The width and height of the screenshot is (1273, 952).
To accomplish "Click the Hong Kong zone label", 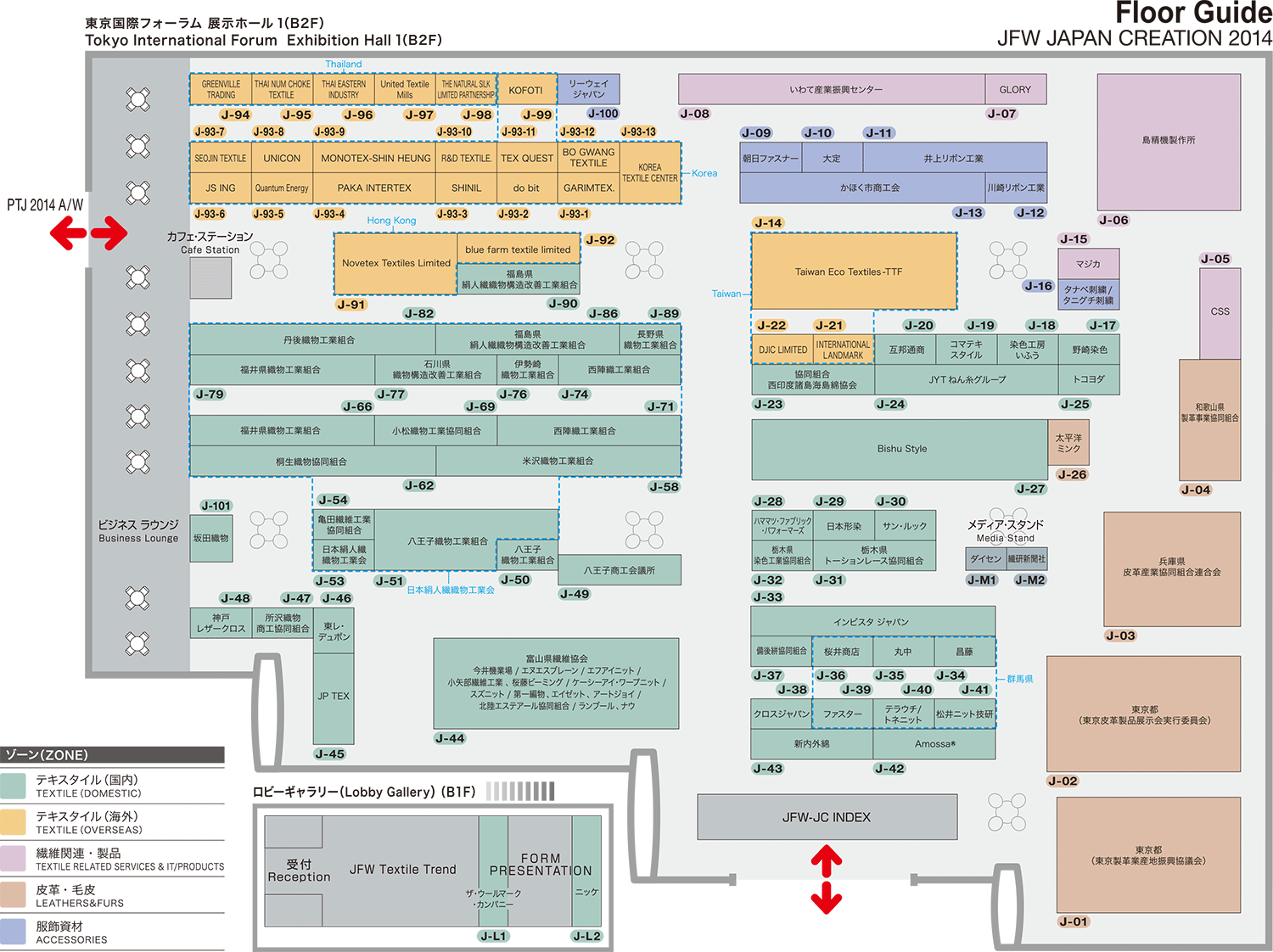I will click(391, 220).
